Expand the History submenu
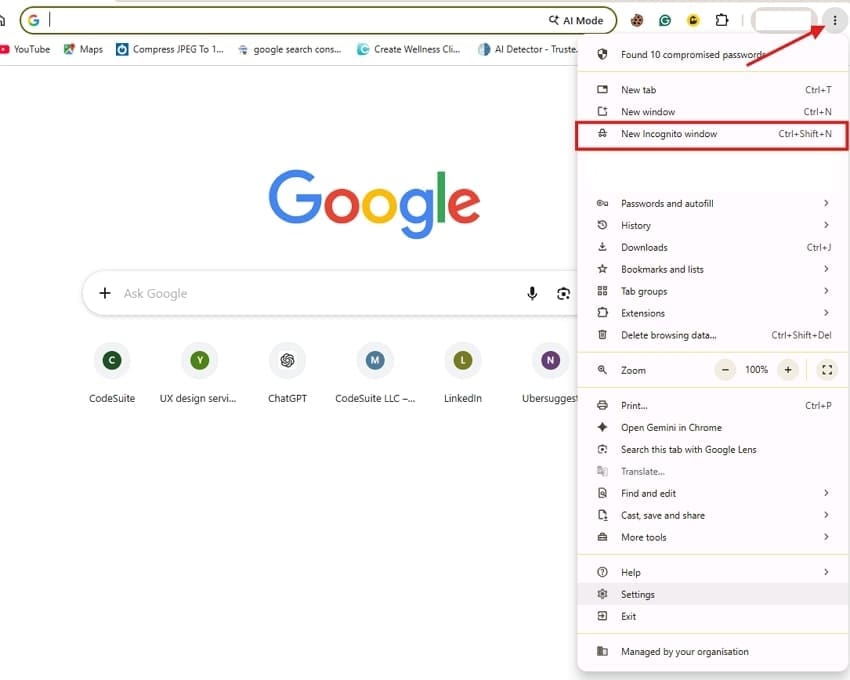This screenshot has width=850, height=680. (712, 225)
